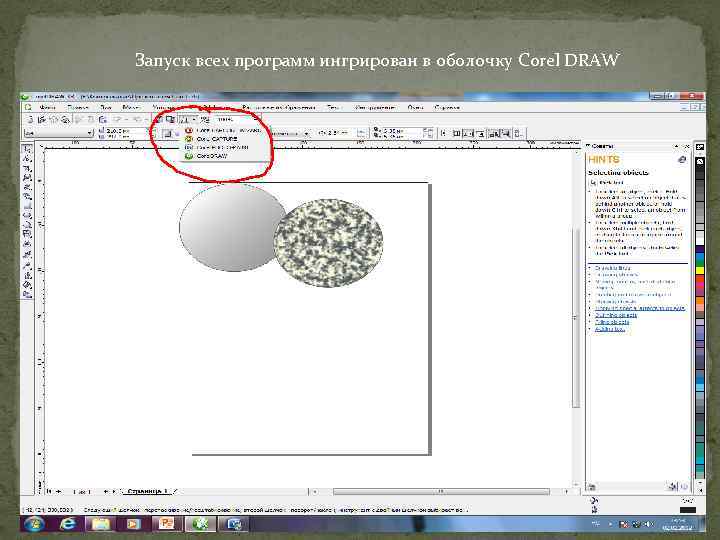Click the palette scroll-down arrow

coord(700,483)
